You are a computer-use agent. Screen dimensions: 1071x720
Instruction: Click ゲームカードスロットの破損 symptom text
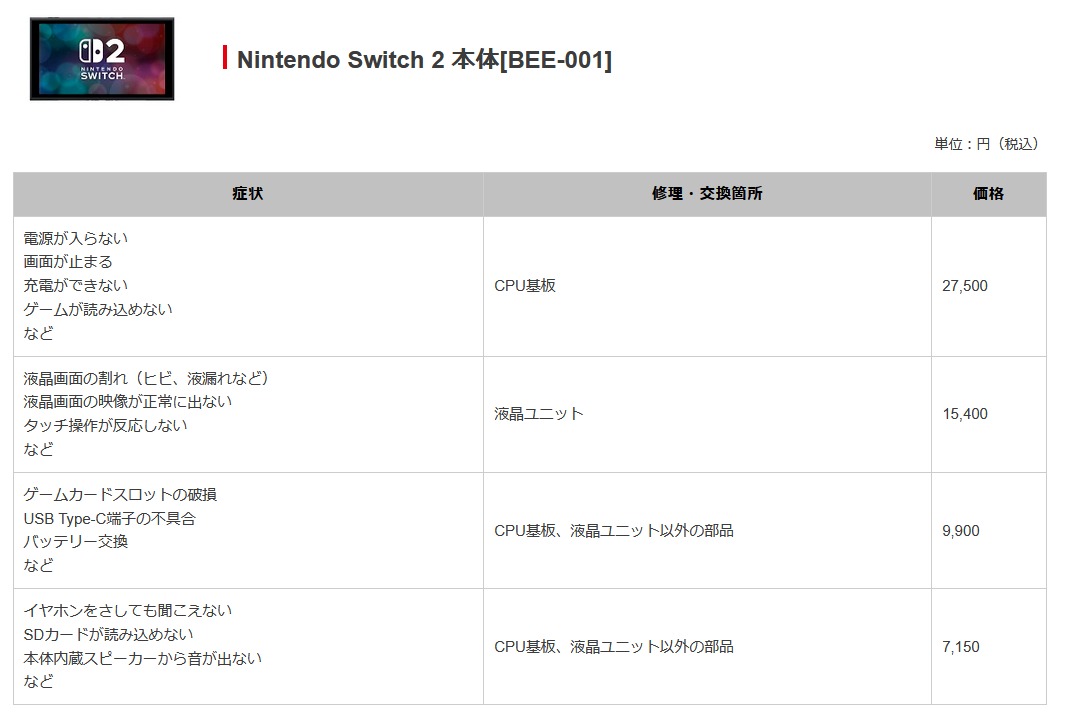[x=120, y=495]
